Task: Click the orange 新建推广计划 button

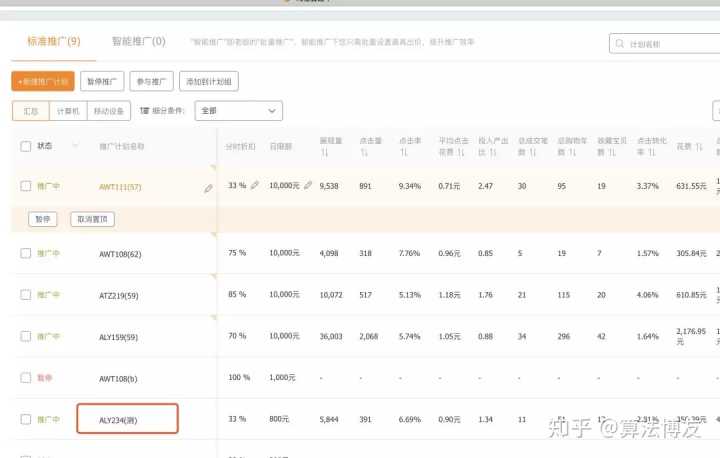Action: pos(43,81)
